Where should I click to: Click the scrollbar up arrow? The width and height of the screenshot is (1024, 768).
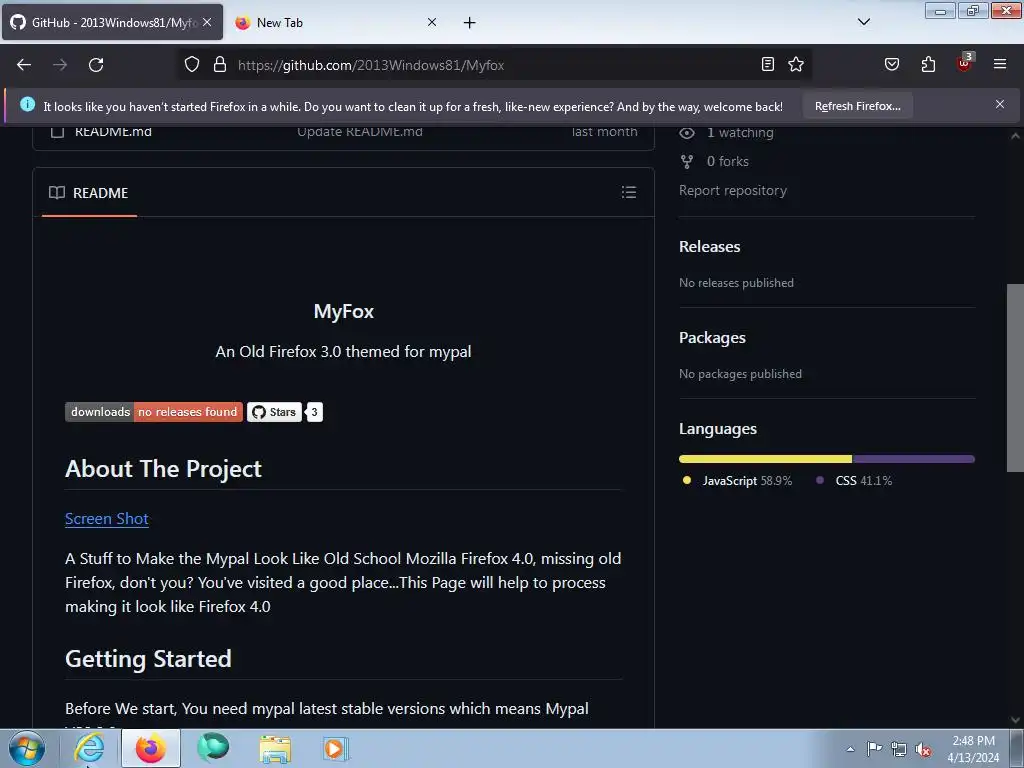pyautogui.click(x=1015, y=136)
